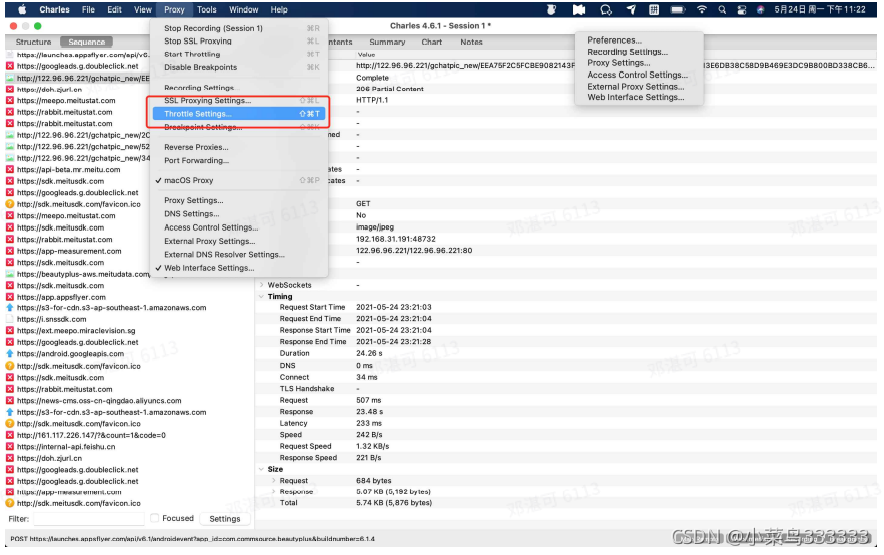The height and width of the screenshot is (555, 884).
Task: Enable the Focused checkbox
Action: tap(154, 518)
